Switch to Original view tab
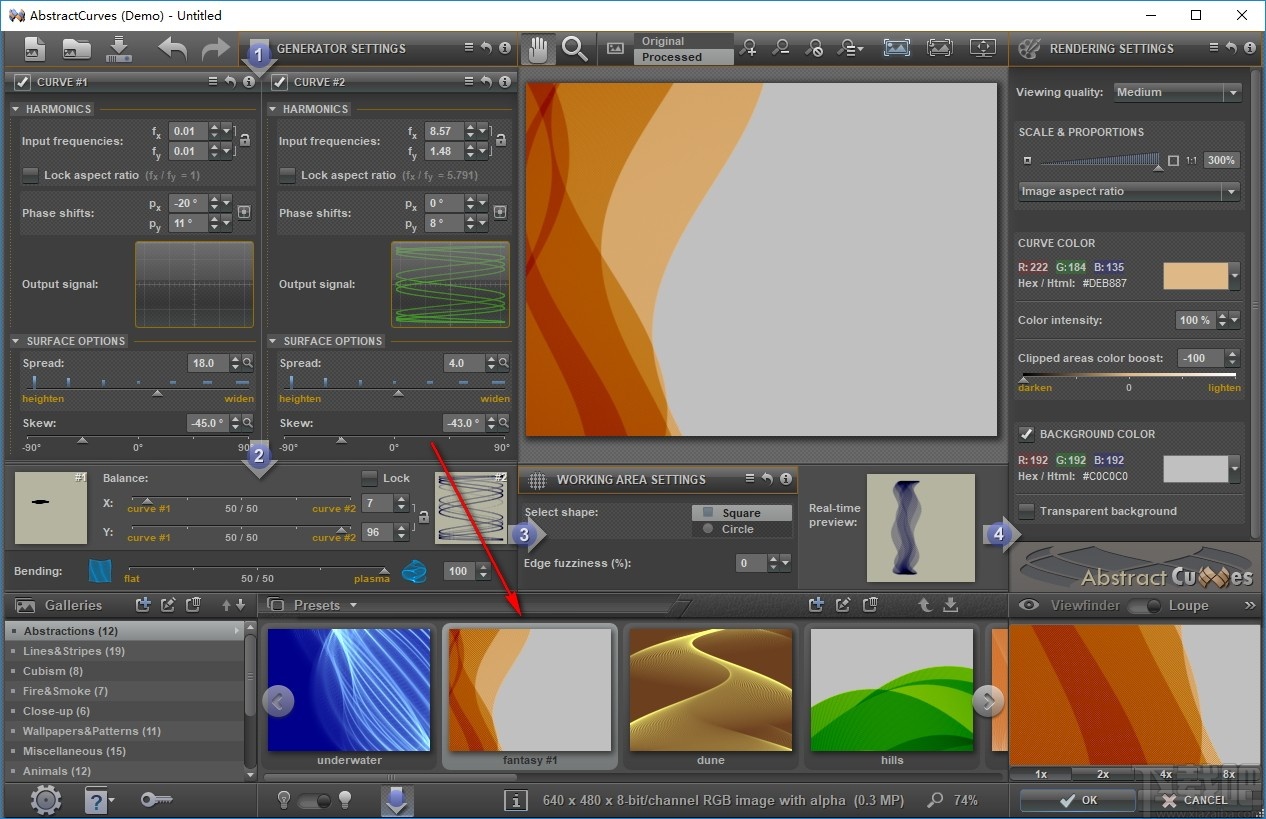The image size is (1266, 819). point(664,41)
